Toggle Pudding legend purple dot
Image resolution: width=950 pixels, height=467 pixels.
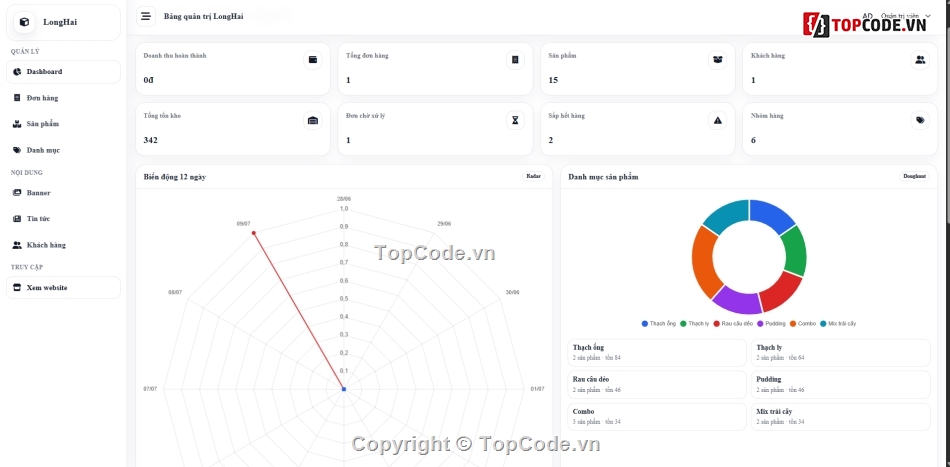click(x=760, y=323)
